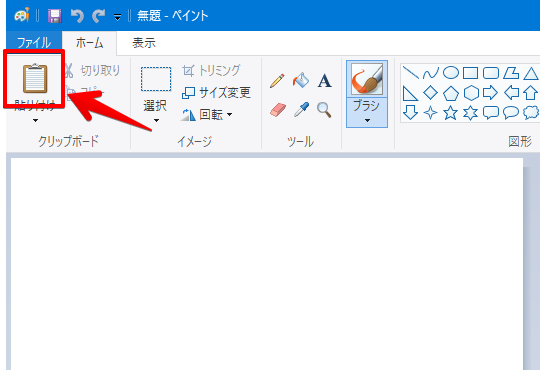Viewport: 540px width, 370px height.
Task: Click the Paste clipboard icon
Action: pos(35,78)
